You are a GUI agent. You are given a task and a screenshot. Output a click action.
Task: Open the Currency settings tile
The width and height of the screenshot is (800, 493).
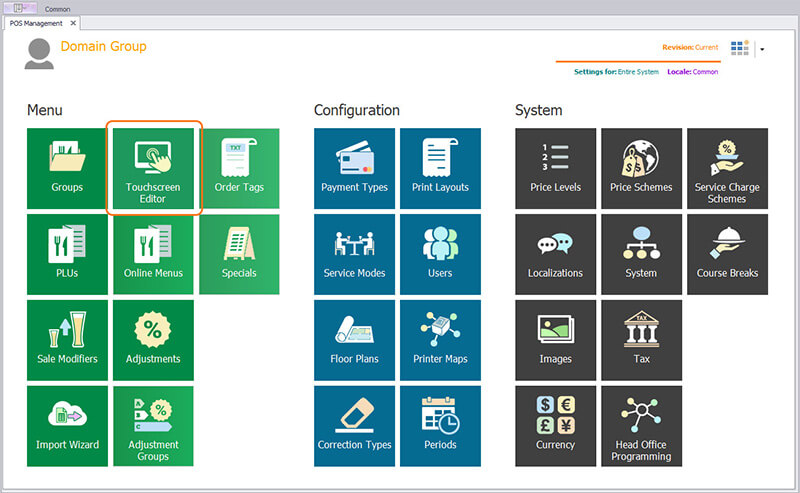pos(555,426)
